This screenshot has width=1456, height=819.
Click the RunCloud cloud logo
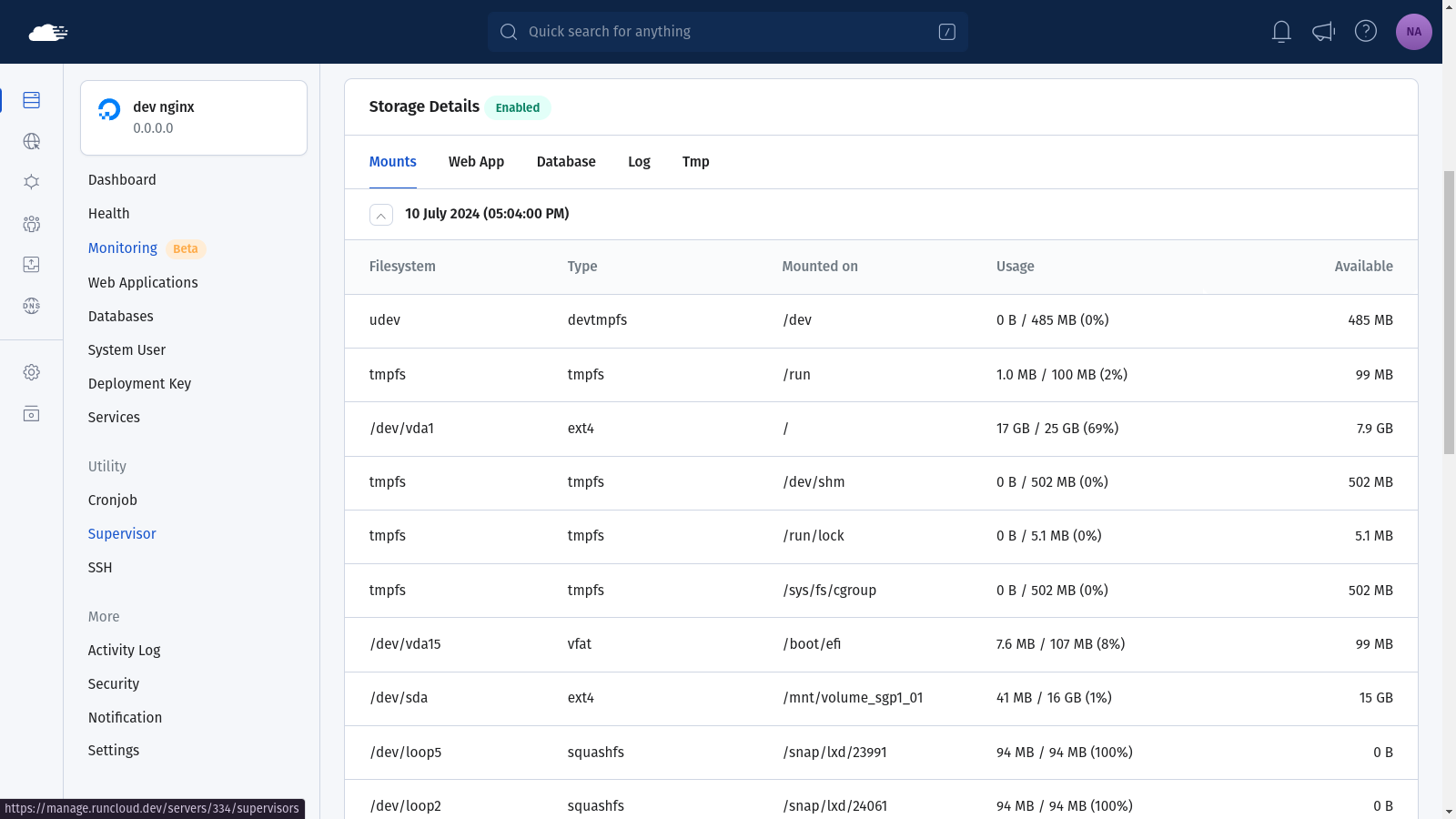click(48, 33)
